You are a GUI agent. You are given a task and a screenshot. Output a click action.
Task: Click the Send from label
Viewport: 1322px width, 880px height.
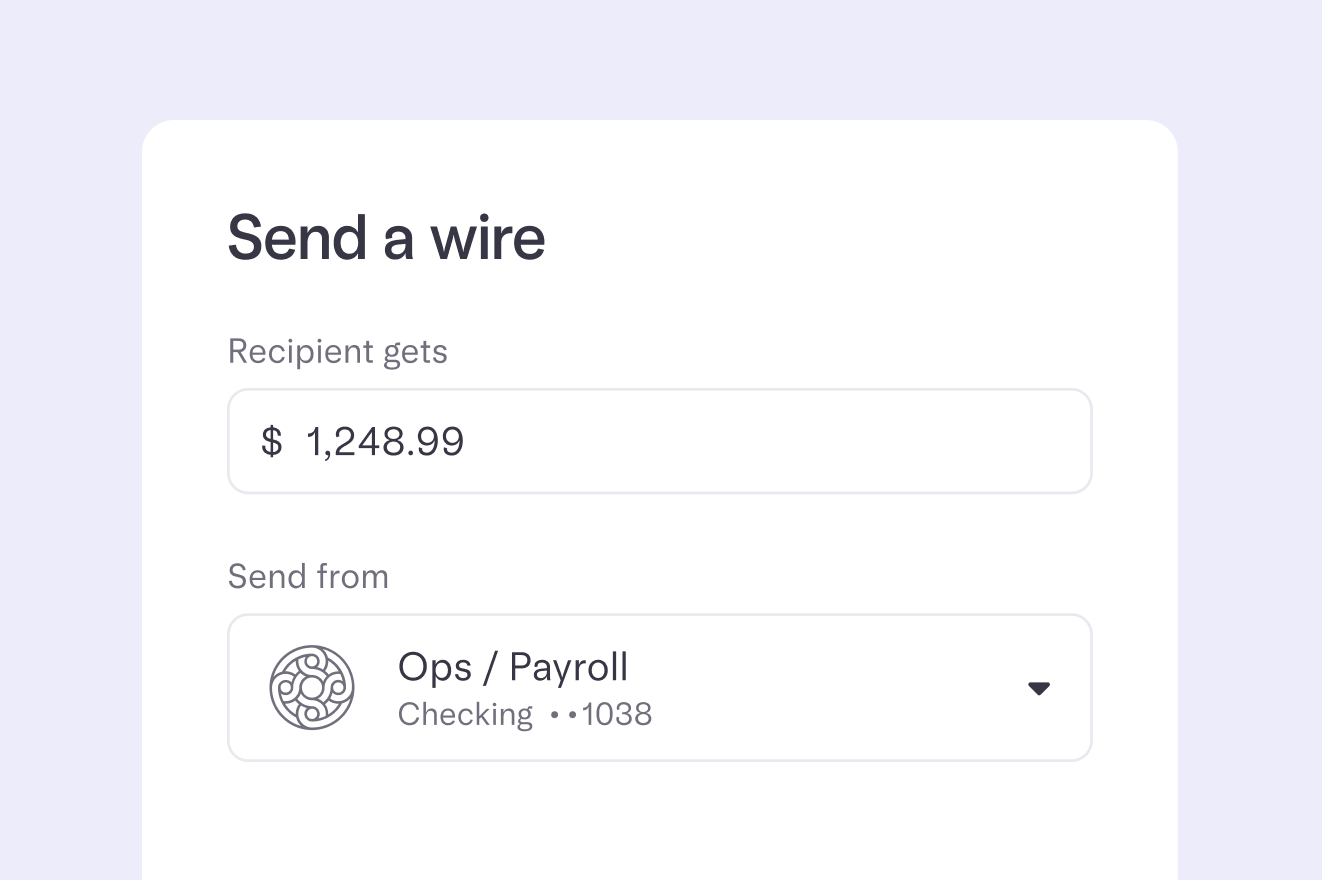[x=308, y=576]
